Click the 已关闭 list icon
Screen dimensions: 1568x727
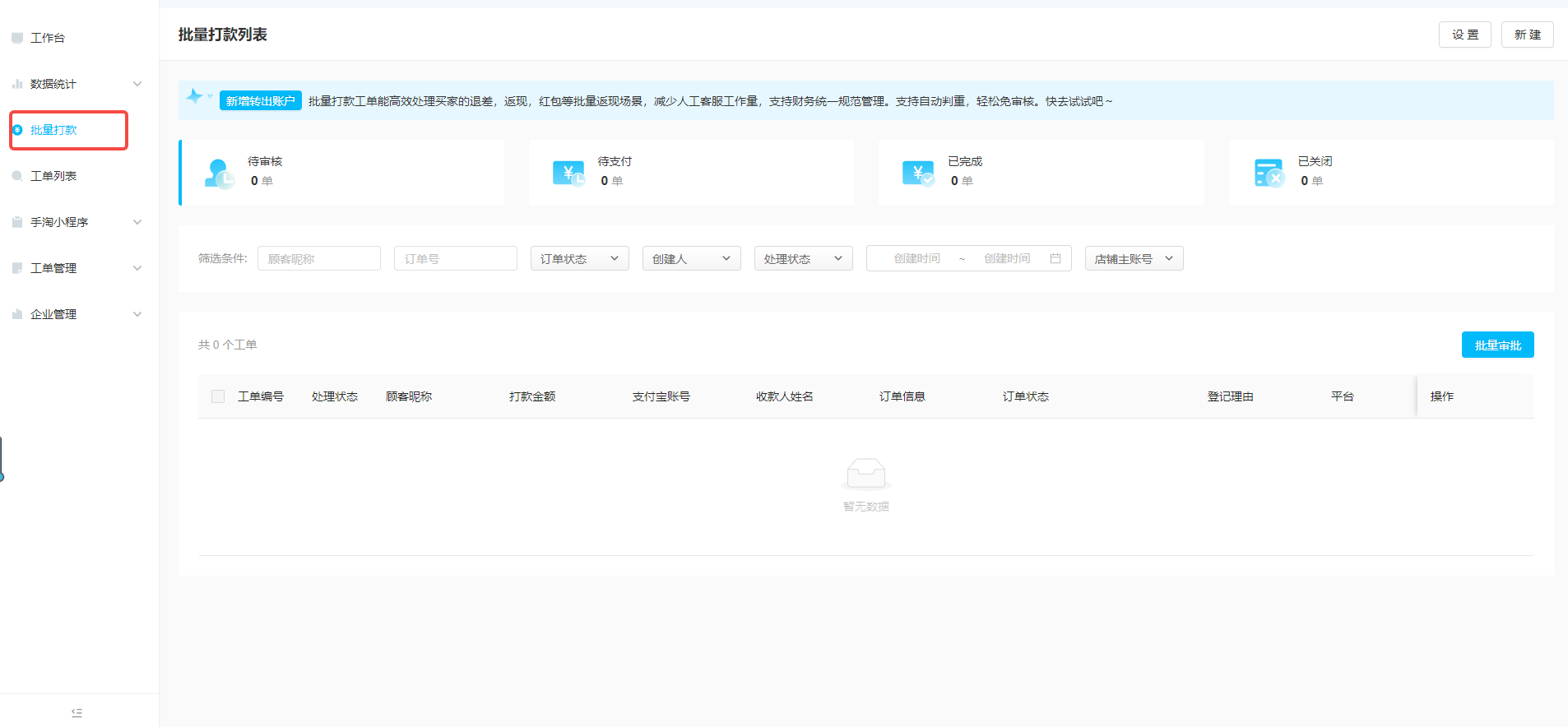click(x=1269, y=174)
